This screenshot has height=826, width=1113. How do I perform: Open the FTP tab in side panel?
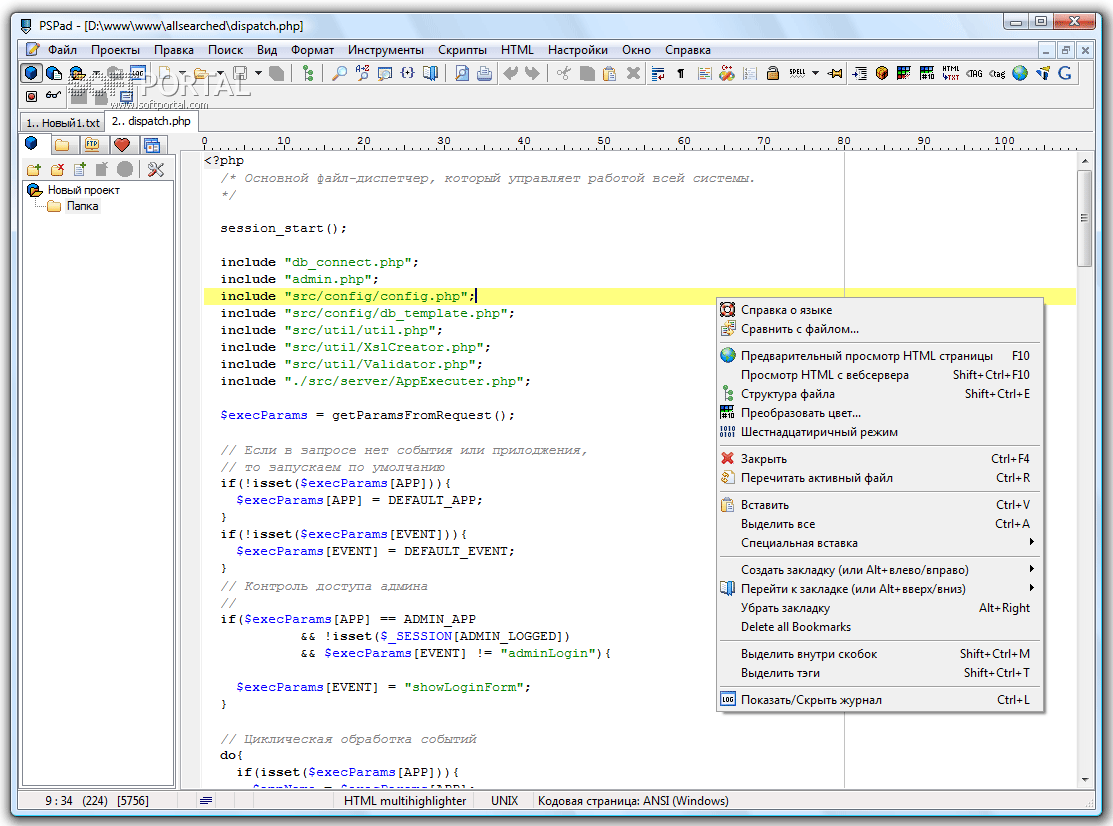click(x=91, y=145)
